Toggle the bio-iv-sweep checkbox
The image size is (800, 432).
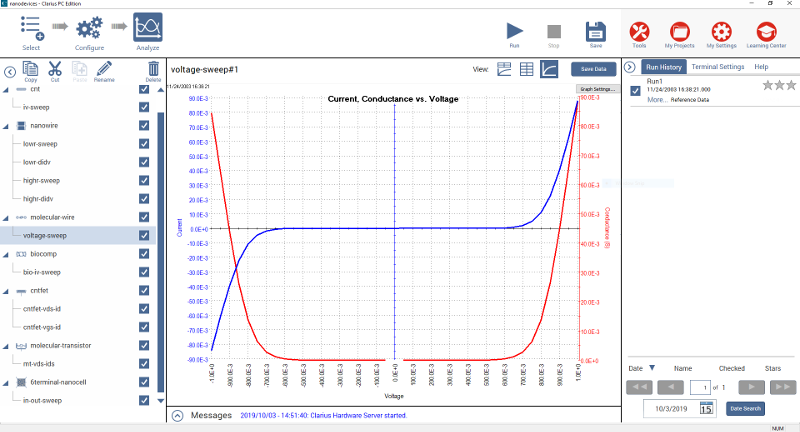[x=144, y=271]
